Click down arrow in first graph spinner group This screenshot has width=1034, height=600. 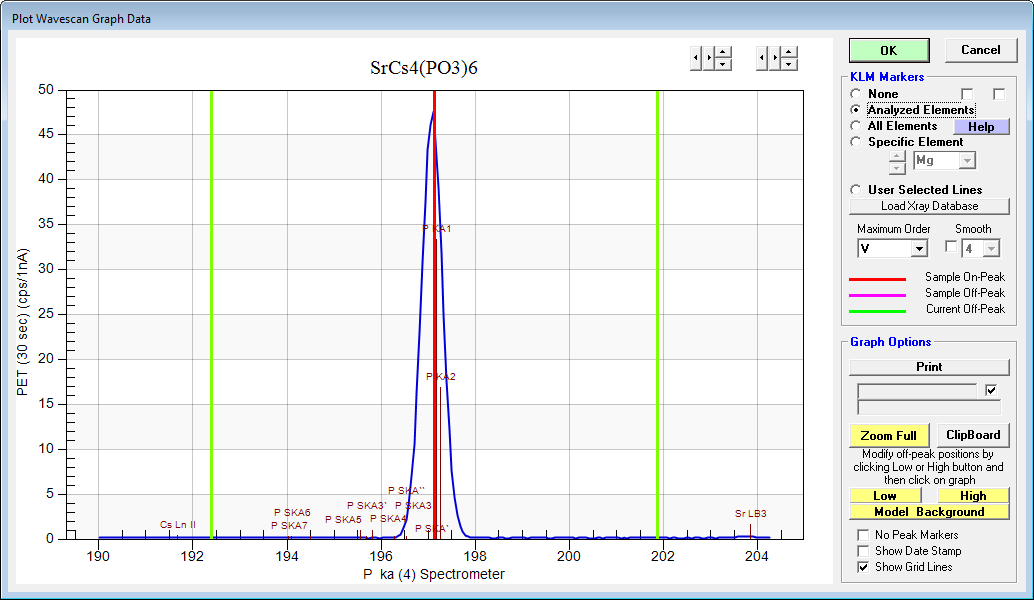pos(723,64)
